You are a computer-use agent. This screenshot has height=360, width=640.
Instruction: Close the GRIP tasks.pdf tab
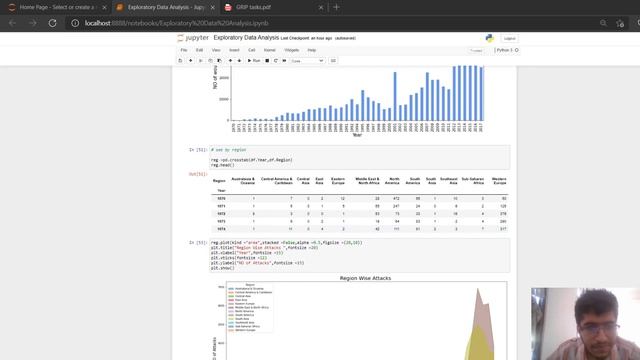[x=321, y=7]
